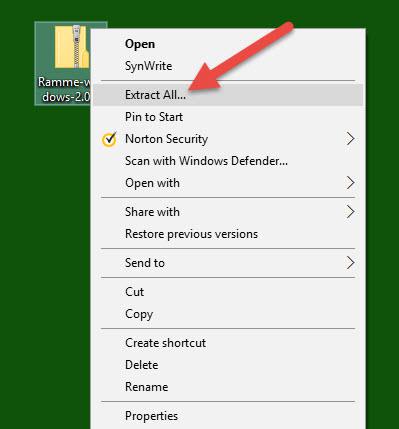Click the Norton Security checkmark icon
Viewport: 399px width, 429px height.
tap(109, 140)
